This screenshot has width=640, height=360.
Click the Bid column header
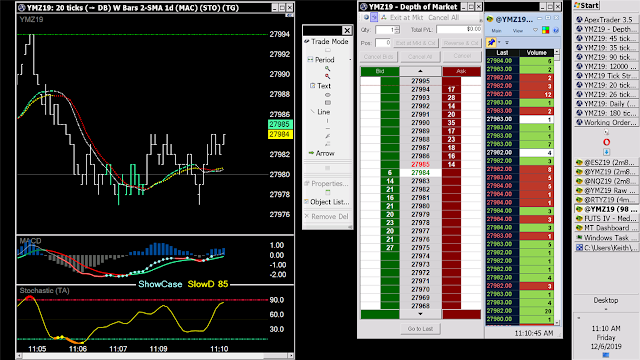click(x=380, y=71)
